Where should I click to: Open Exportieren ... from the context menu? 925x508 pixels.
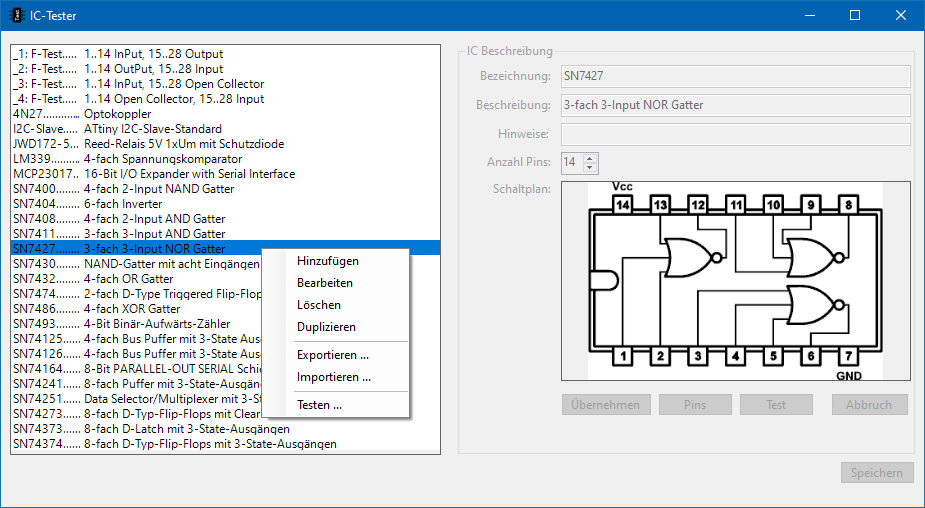[x=335, y=355]
